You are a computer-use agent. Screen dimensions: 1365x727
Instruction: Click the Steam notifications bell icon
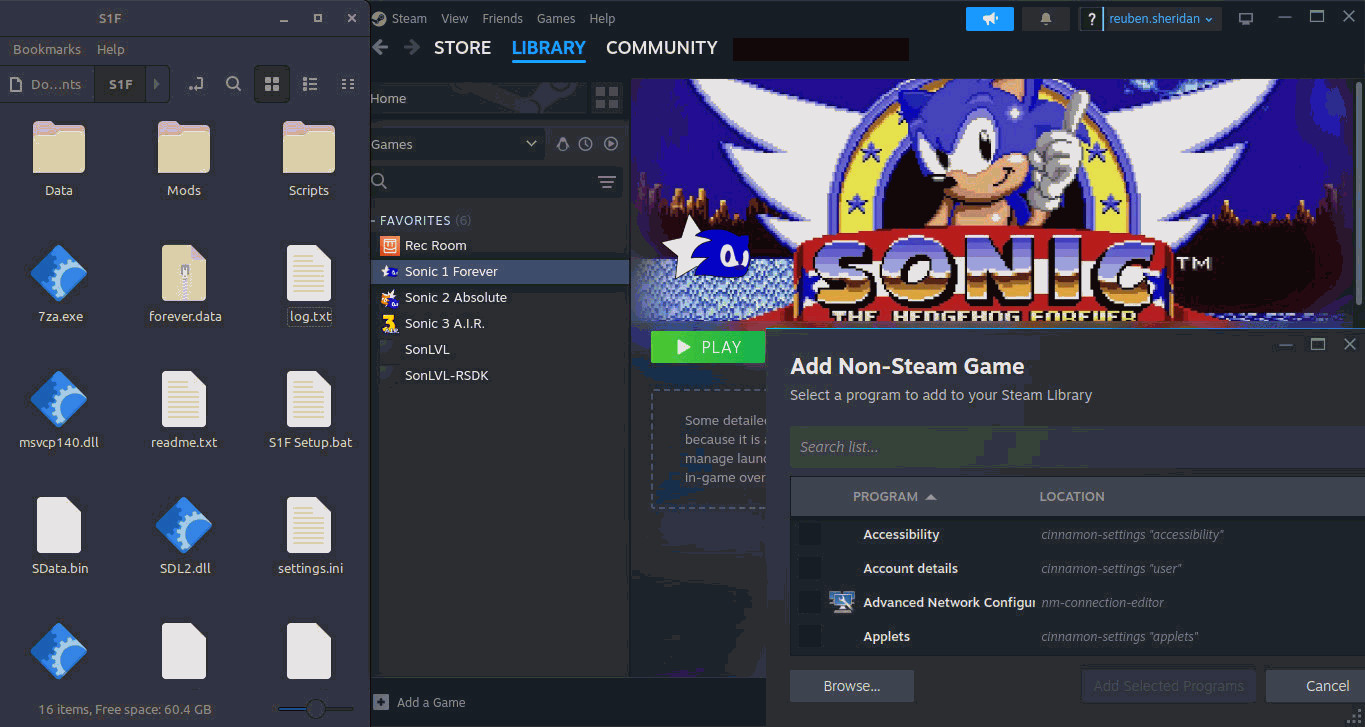point(1045,18)
